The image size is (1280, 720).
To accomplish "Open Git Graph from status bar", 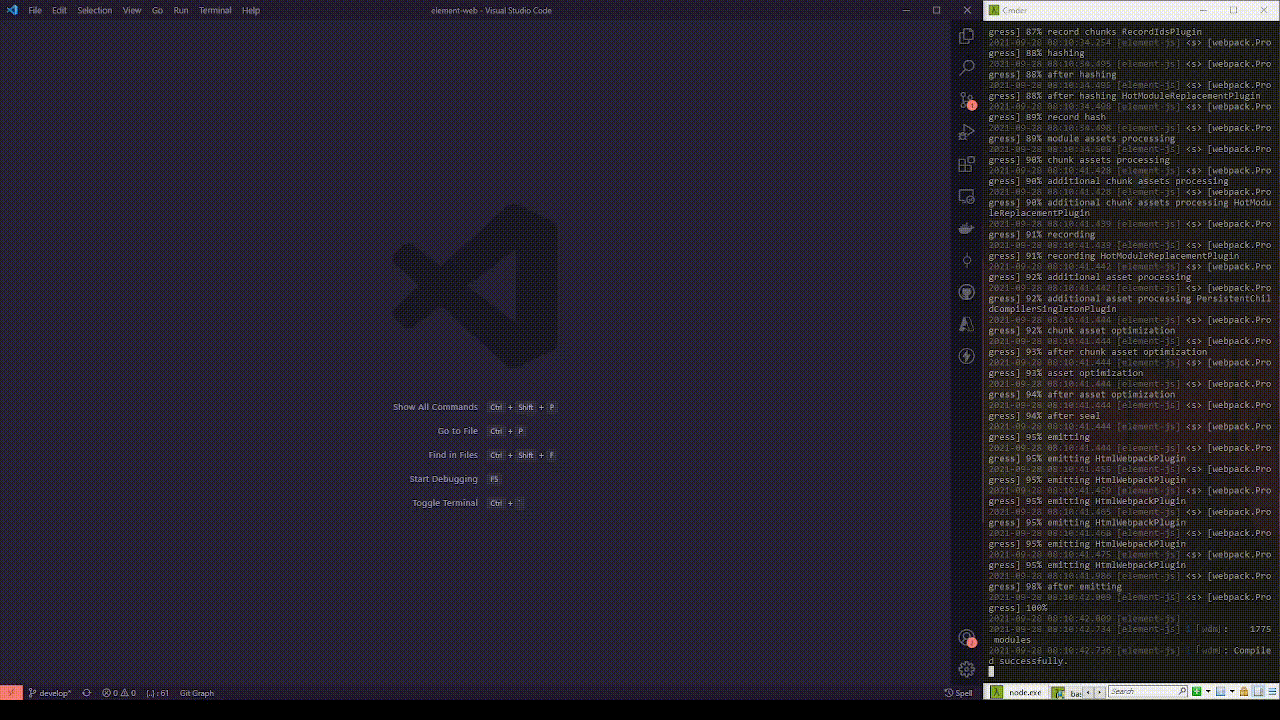I will click(x=197, y=692).
